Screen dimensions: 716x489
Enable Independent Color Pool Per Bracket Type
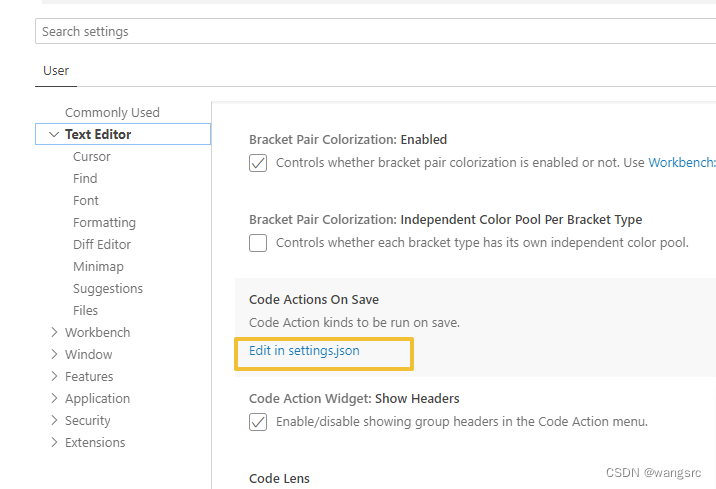tap(258, 243)
